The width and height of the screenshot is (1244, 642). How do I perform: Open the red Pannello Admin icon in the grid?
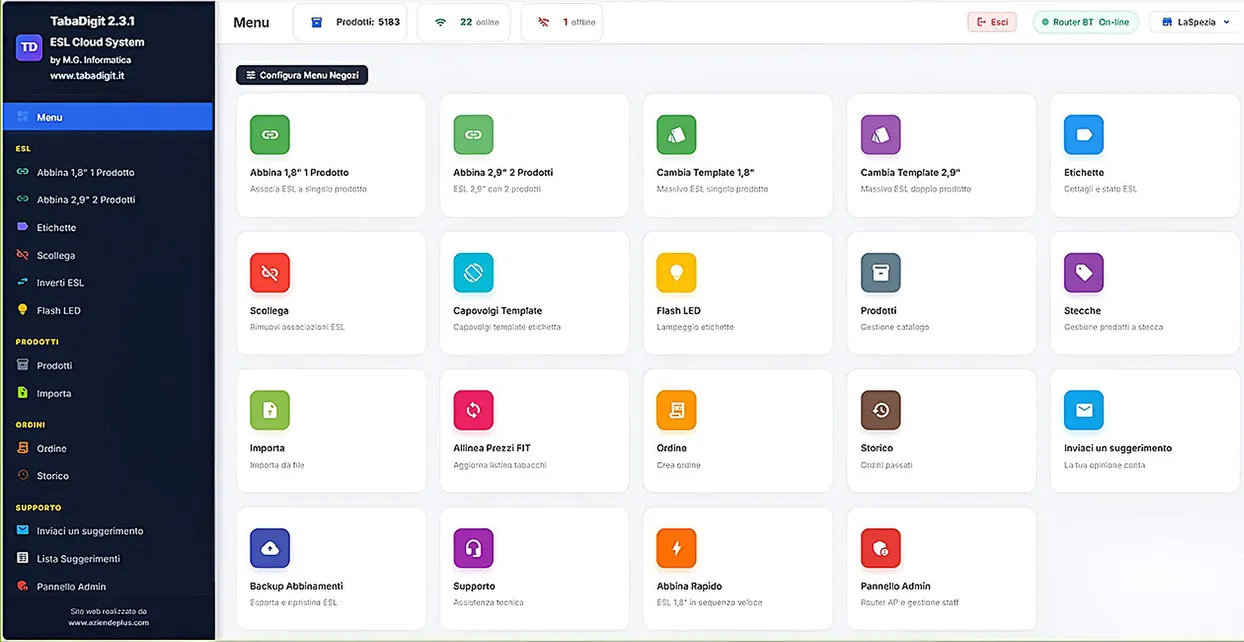(881, 548)
